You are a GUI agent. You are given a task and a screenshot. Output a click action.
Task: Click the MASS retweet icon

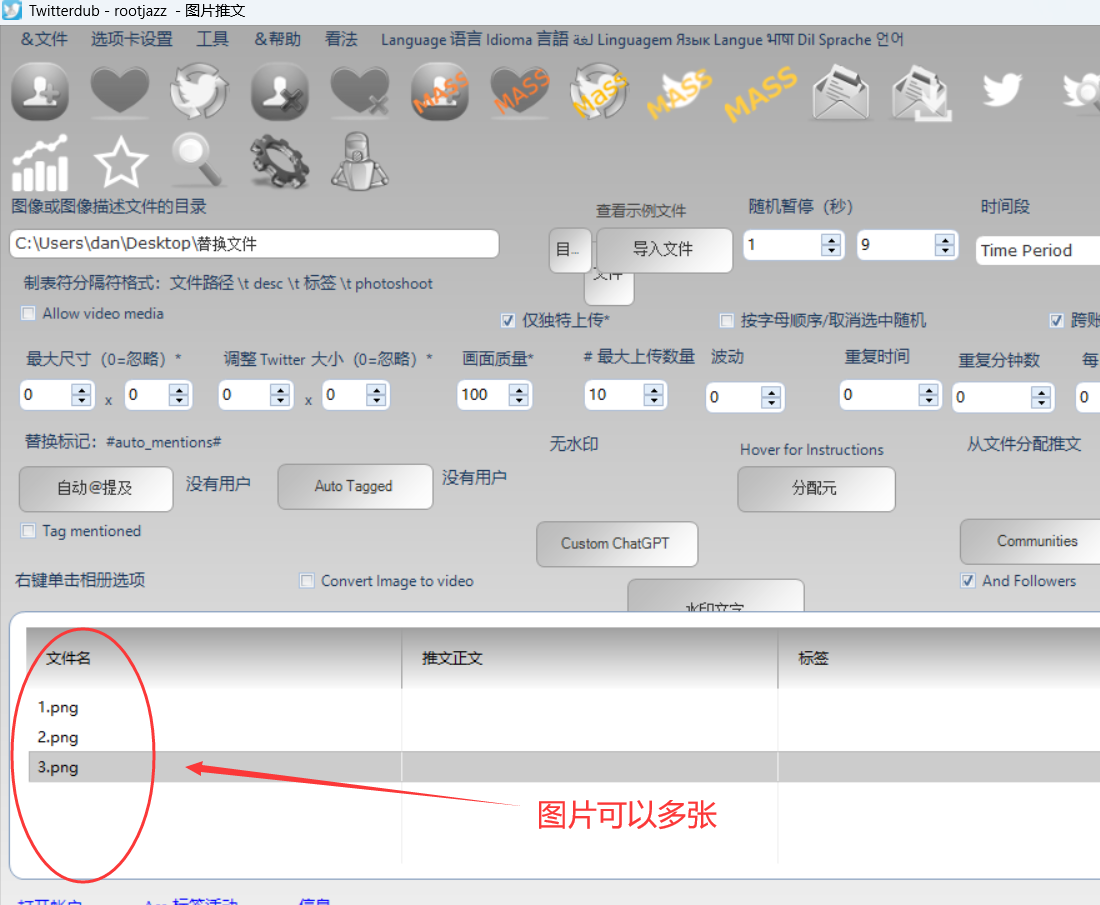click(599, 92)
